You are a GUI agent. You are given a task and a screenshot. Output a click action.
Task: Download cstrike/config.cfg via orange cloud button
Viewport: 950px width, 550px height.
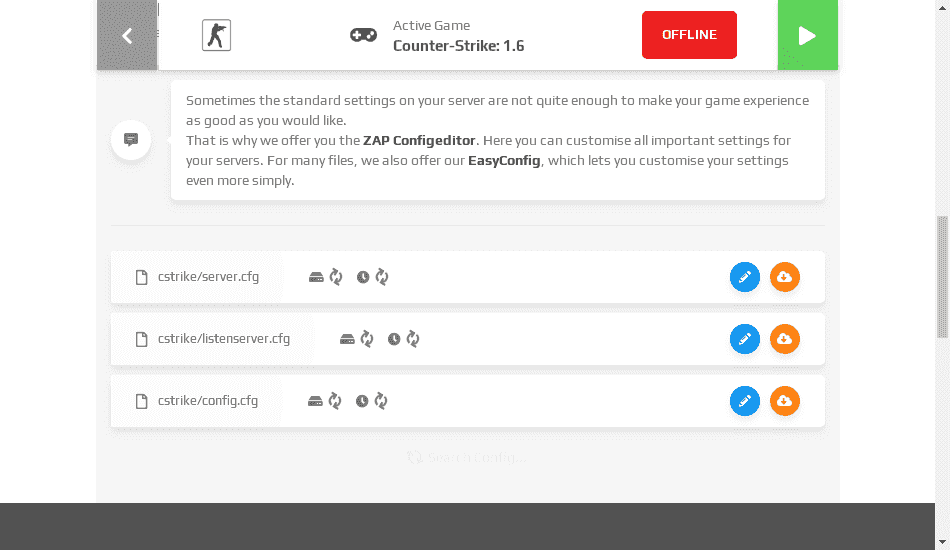pos(785,401)
